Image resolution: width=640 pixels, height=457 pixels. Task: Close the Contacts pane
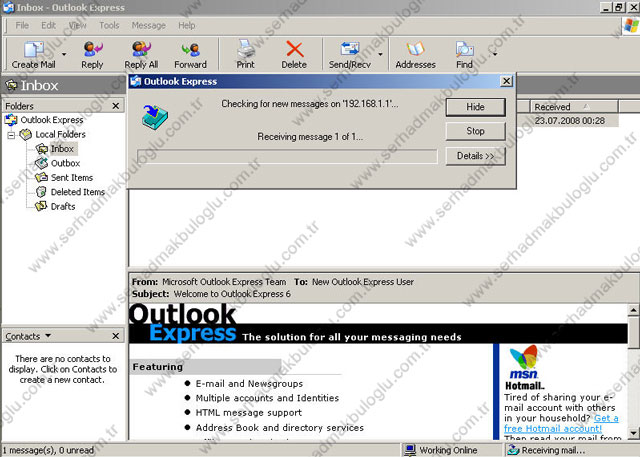[116, 336]
